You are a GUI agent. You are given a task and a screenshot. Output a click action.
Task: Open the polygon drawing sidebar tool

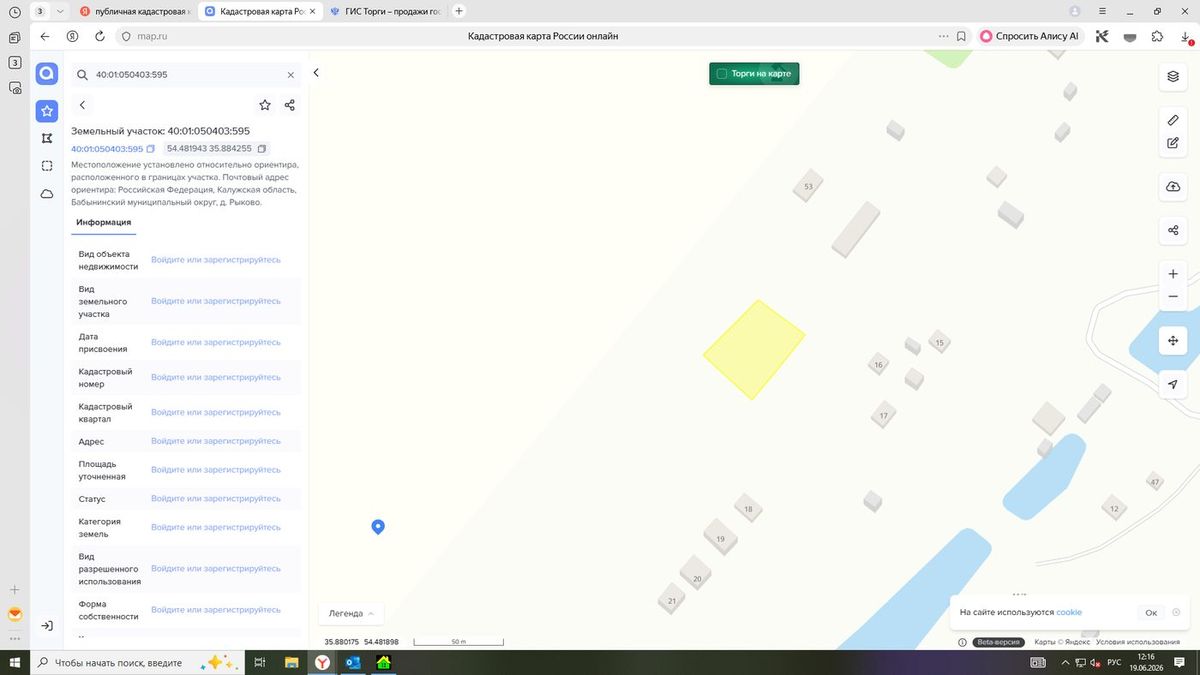pos(47,138)
